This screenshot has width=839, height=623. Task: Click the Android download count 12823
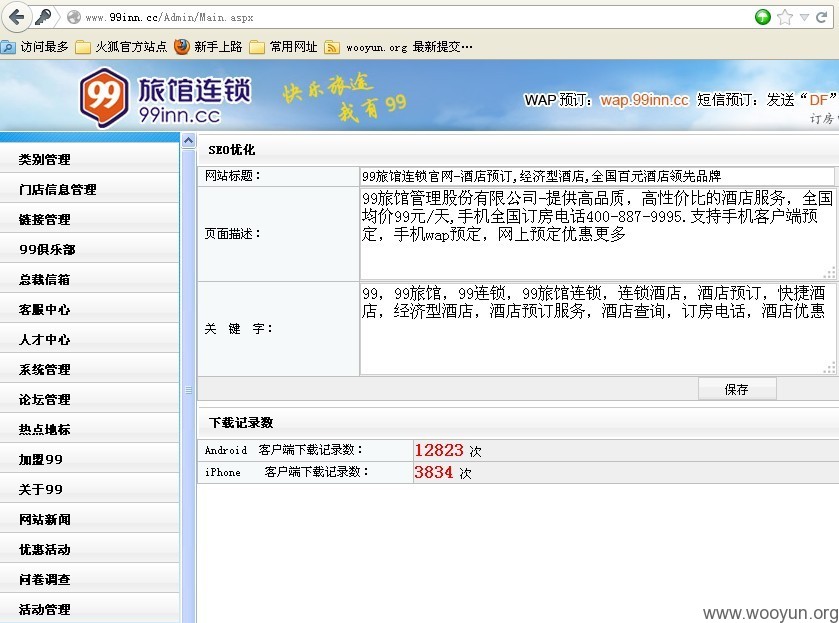pyautogui.click(x=439, y=450)
